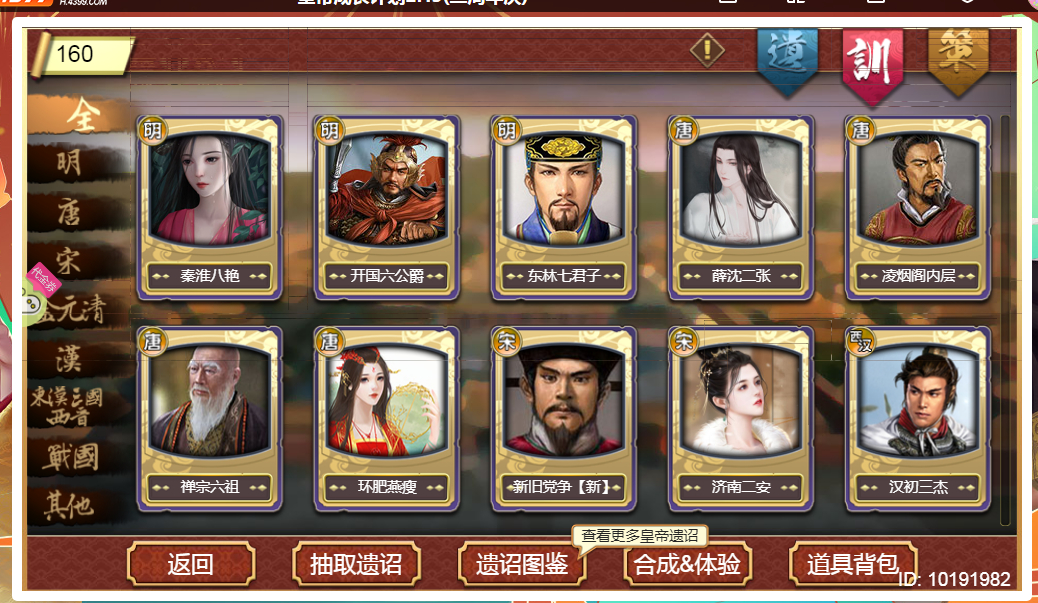The width and height of the screenshot is (1038, 603).
Task: Select the 戰國 category tab
Action: (x=71, y=457)
